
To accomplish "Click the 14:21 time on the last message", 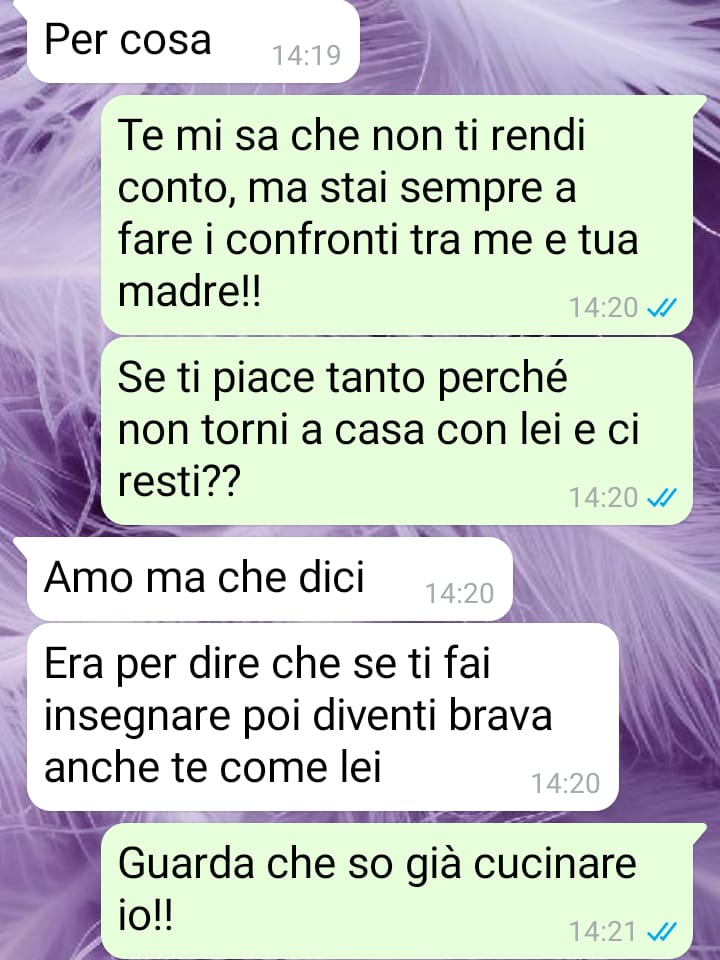I will 604,932.
